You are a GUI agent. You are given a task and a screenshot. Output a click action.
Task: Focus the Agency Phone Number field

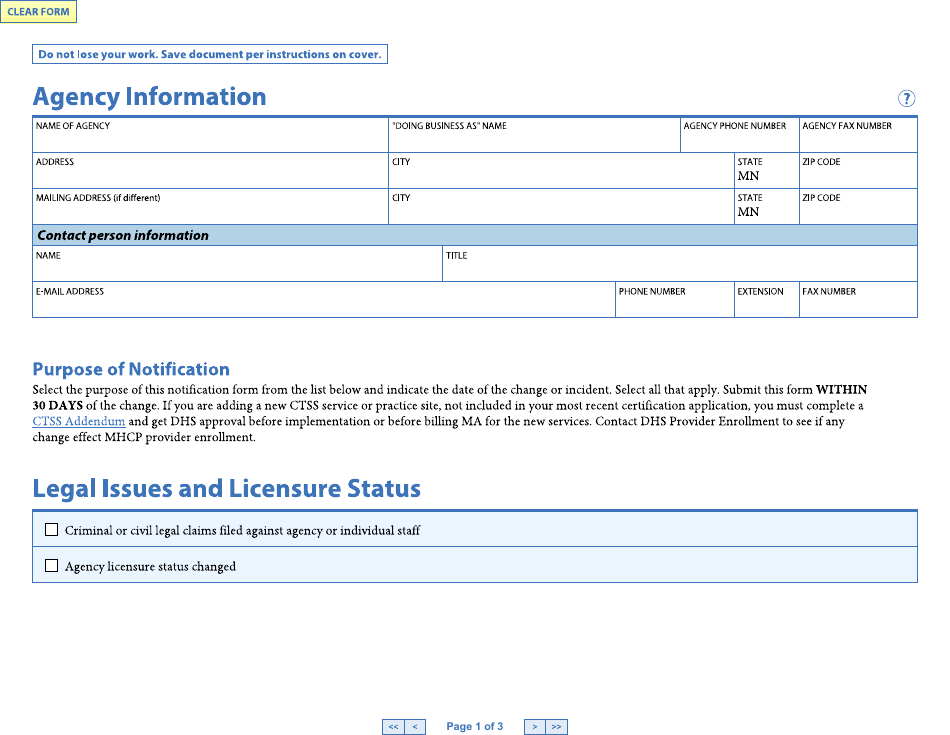click(x=739, y=141)
